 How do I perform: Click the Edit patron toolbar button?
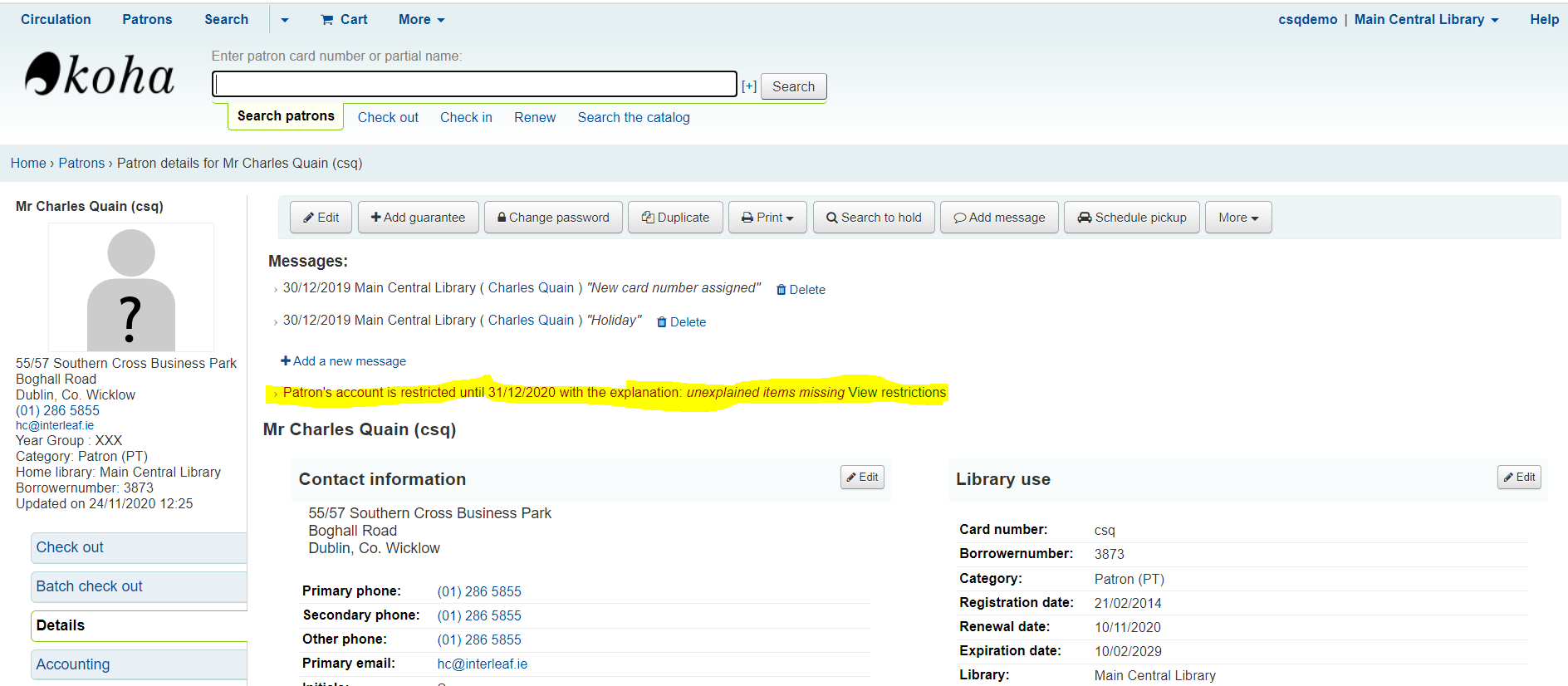click(x=321, y=218)
